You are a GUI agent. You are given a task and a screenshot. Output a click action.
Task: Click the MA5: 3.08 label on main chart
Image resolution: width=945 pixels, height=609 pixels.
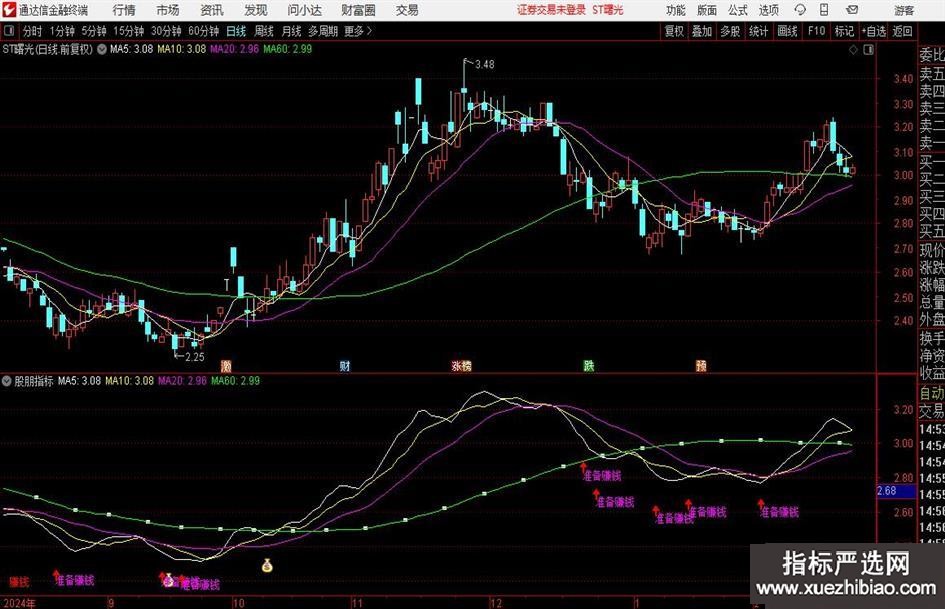coord(131,49)
